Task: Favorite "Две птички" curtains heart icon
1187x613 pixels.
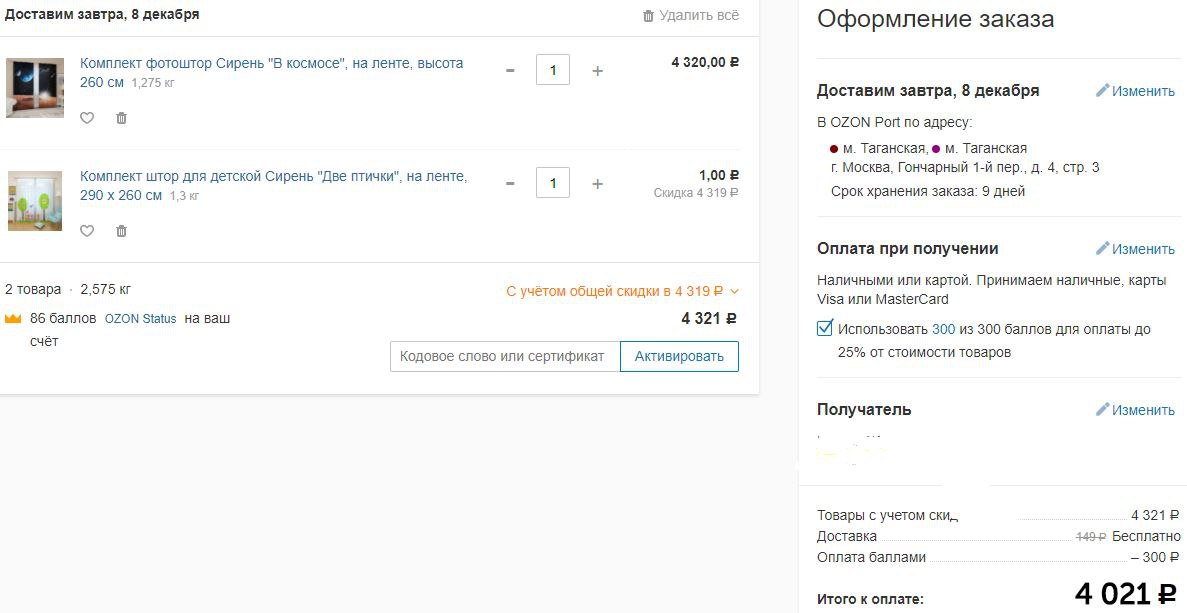Action: pyautogui.click(x=87, y=231)
